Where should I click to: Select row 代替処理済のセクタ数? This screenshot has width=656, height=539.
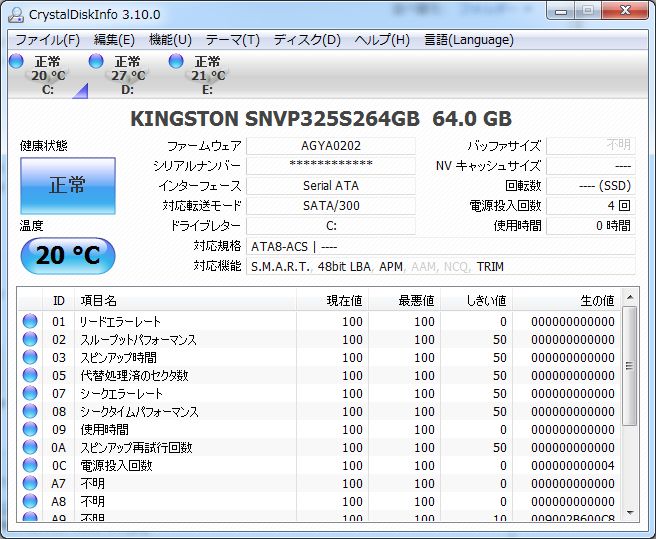[x=320, y=375]
